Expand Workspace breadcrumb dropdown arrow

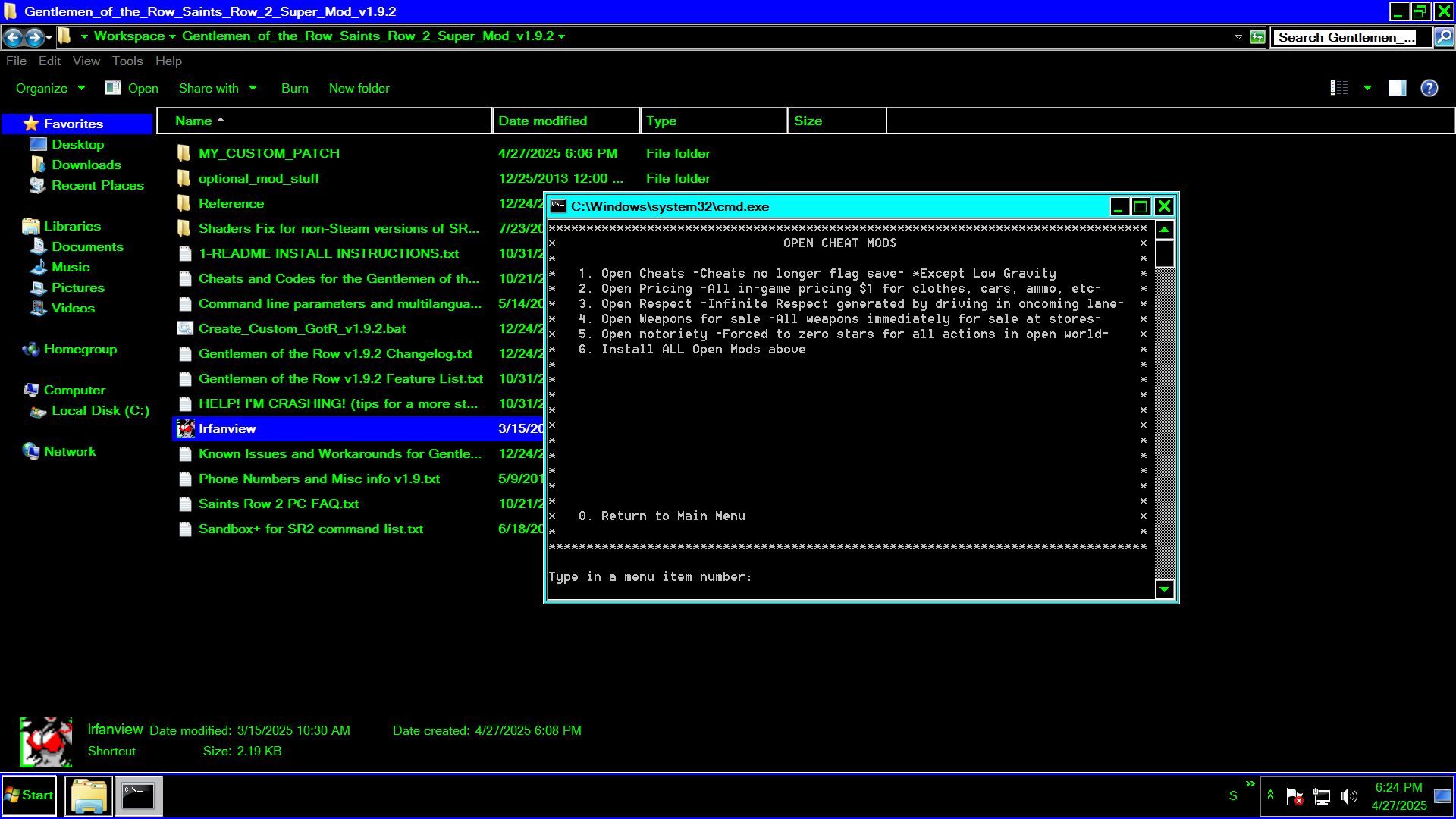(x=172, y=36)
